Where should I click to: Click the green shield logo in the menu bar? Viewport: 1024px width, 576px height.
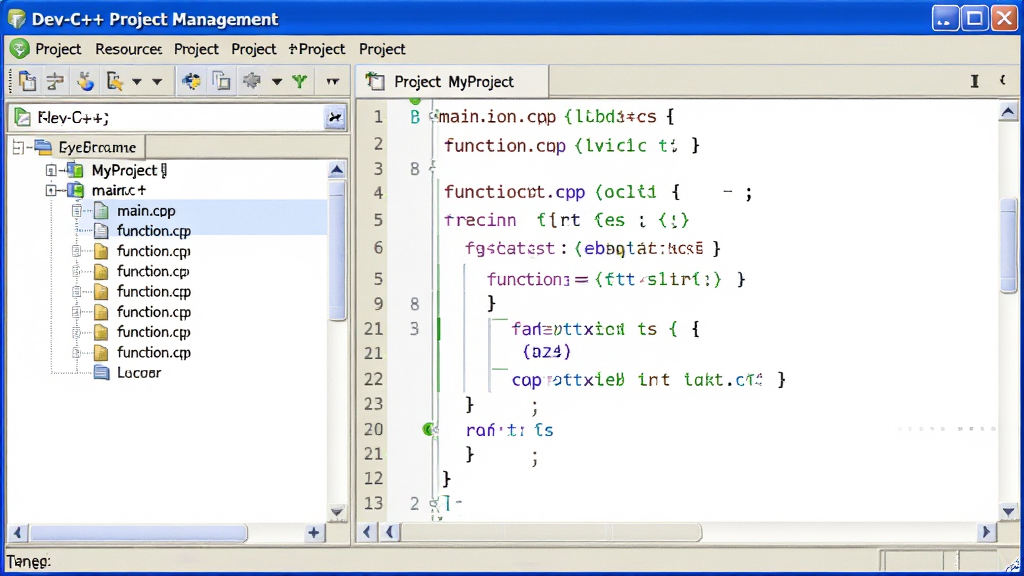(x=20, y=49)
